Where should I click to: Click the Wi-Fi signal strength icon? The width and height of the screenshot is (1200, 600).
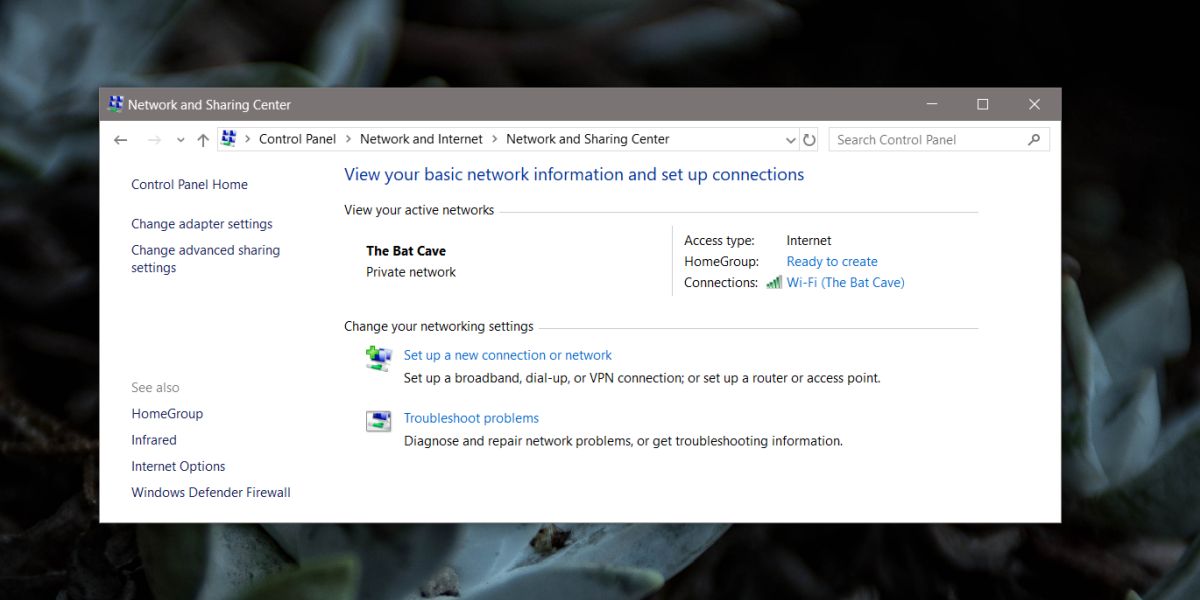click(774, 283)
